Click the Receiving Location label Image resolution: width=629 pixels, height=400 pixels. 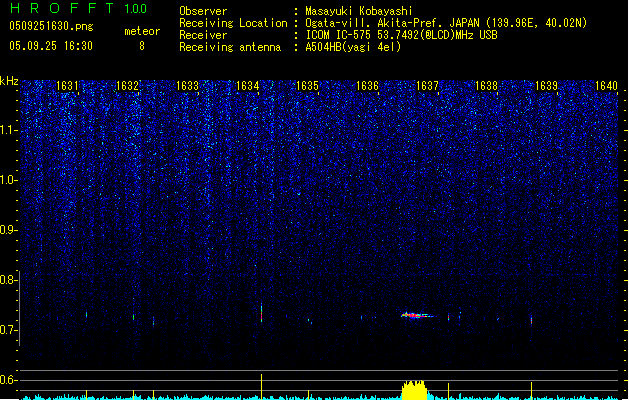233,23
